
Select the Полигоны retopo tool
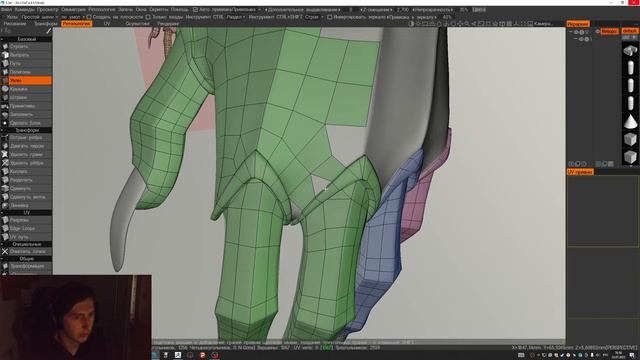coord(26,72)
